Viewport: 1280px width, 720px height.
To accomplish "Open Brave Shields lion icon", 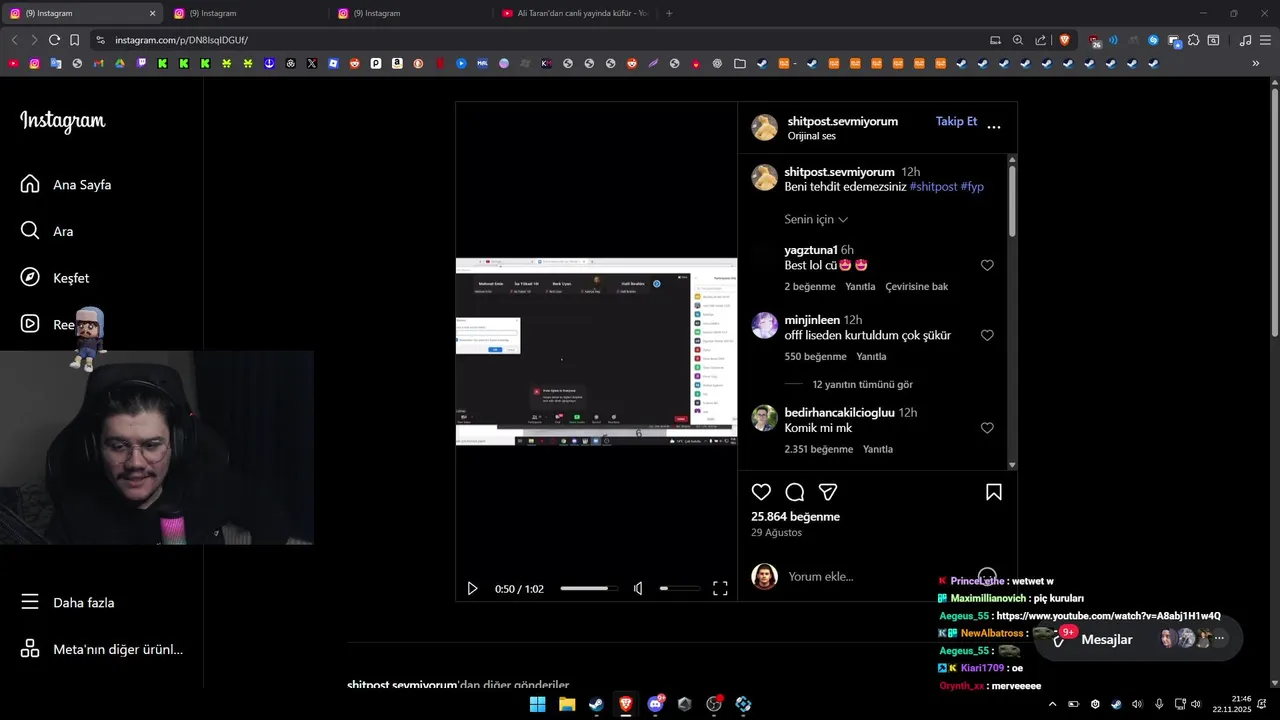I will 1064,40.
